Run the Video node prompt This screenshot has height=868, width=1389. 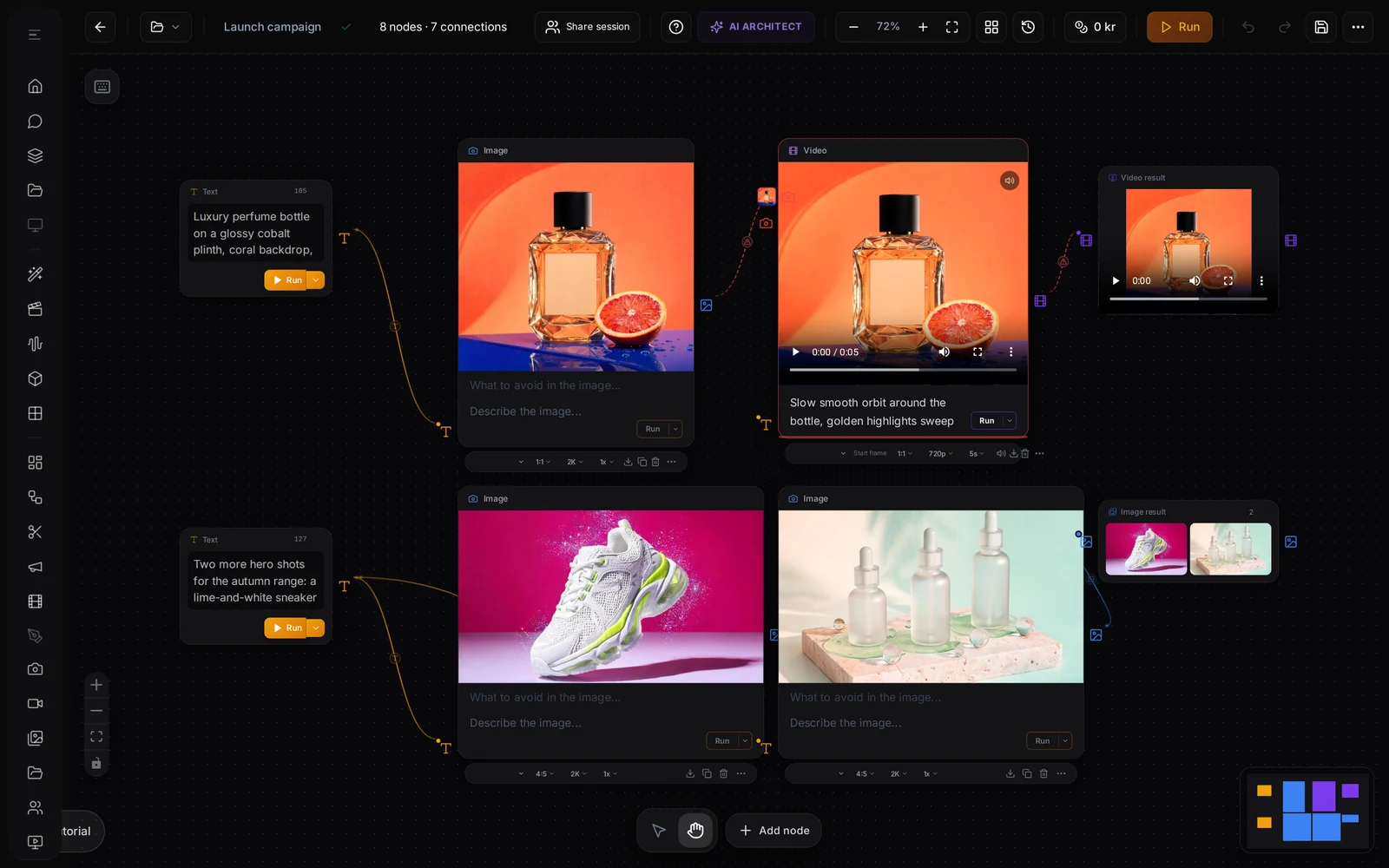(x=987, y=421)
